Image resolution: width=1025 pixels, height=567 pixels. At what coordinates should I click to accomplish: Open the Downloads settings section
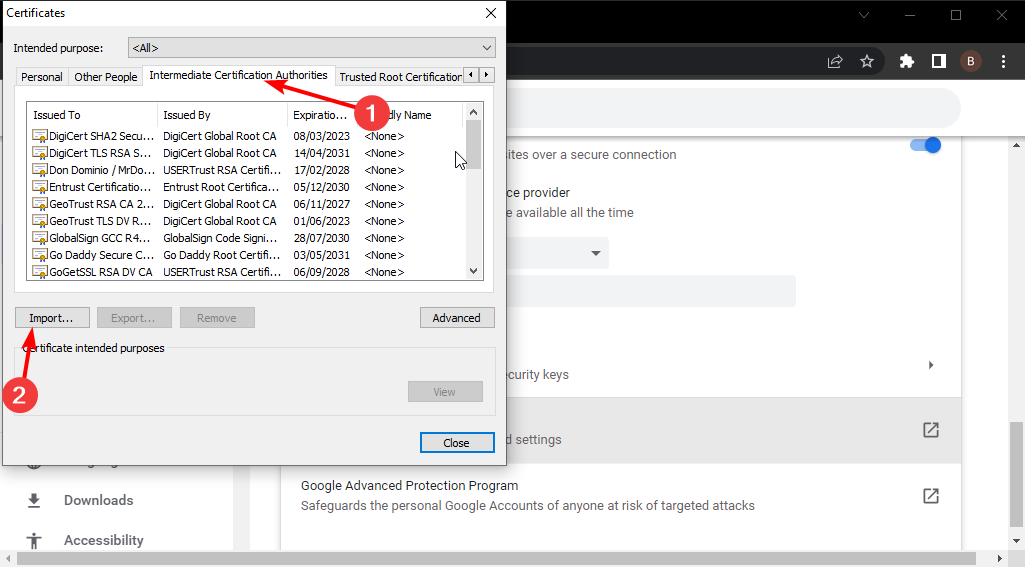98,500
